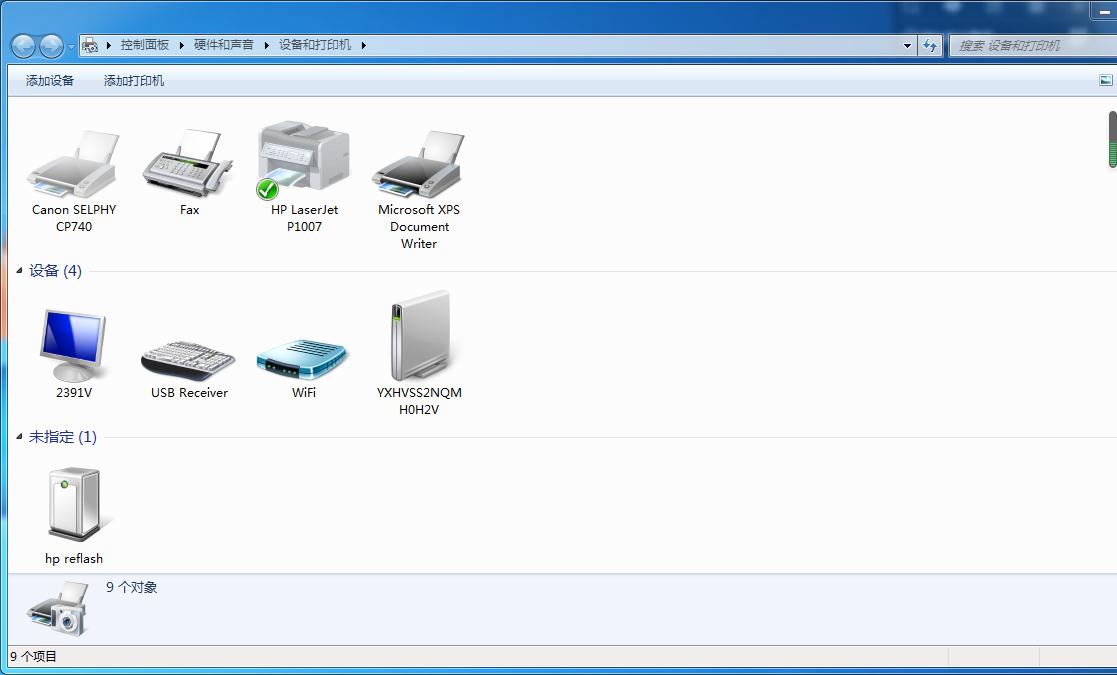The image size is (1117, 675).
Task: Expand arrow before 控制面板 in breadcrumb
Action: point(108,46)
